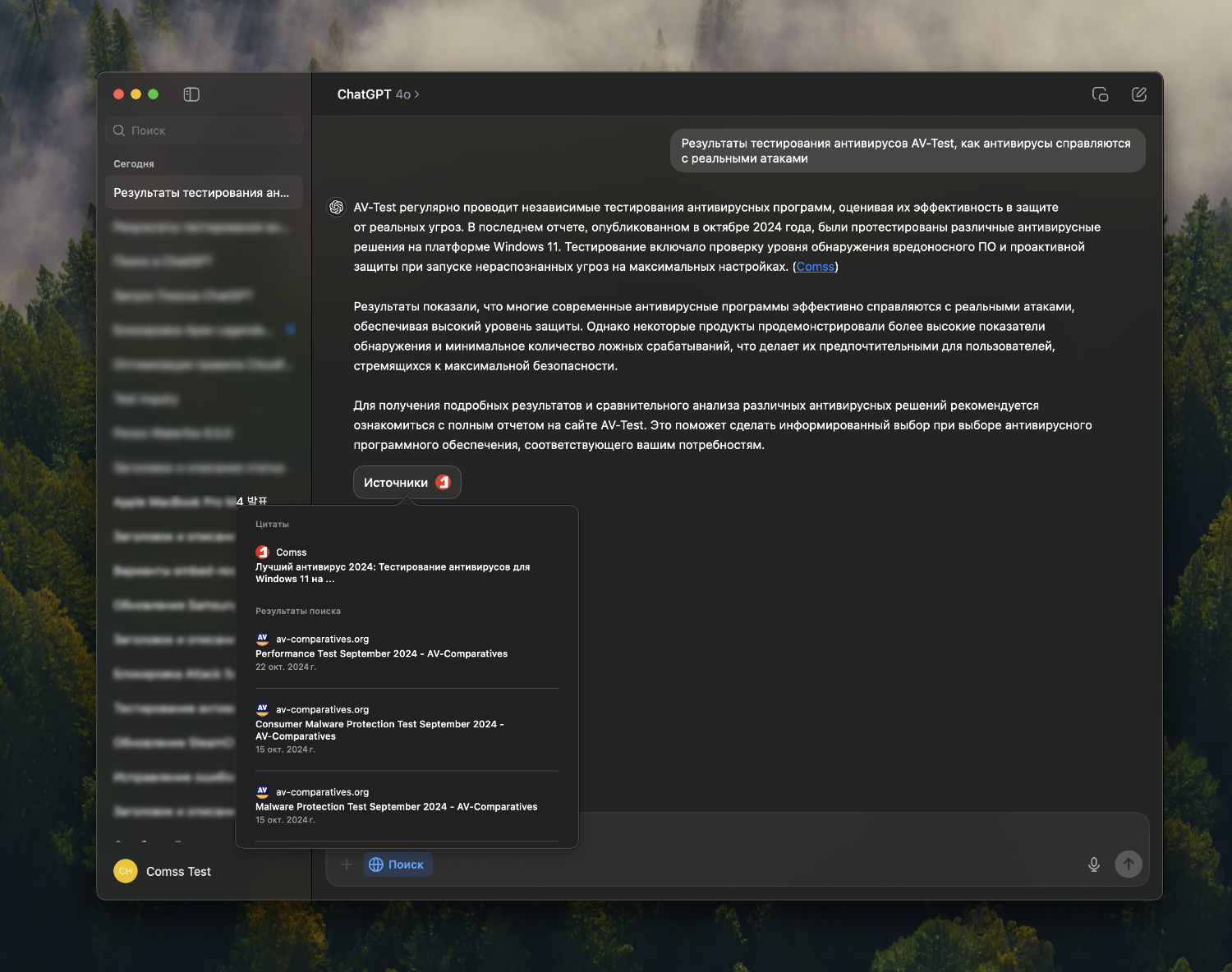Open "Performance Test September 2024" search result
The height and width of the screenshot is (972, 1232).
point(407,652)
